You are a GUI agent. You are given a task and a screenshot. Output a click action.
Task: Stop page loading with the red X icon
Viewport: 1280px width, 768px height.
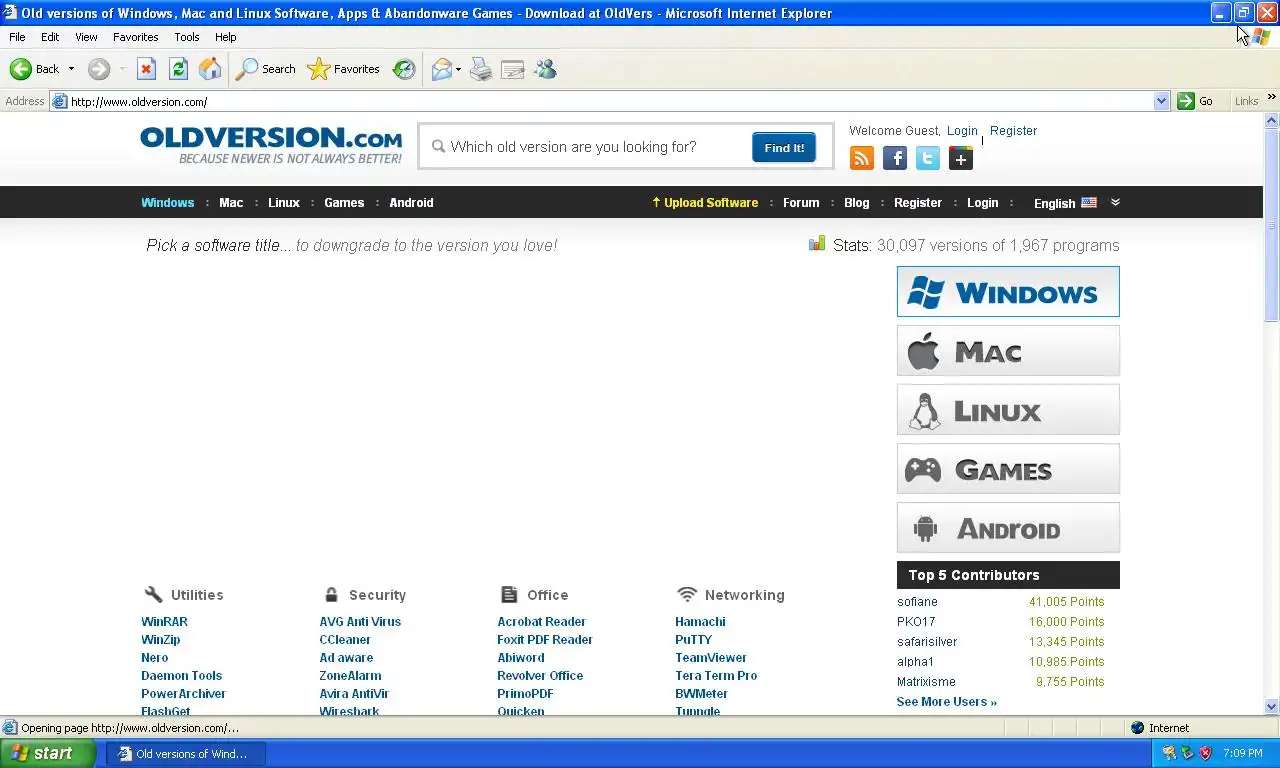(146, 69)
